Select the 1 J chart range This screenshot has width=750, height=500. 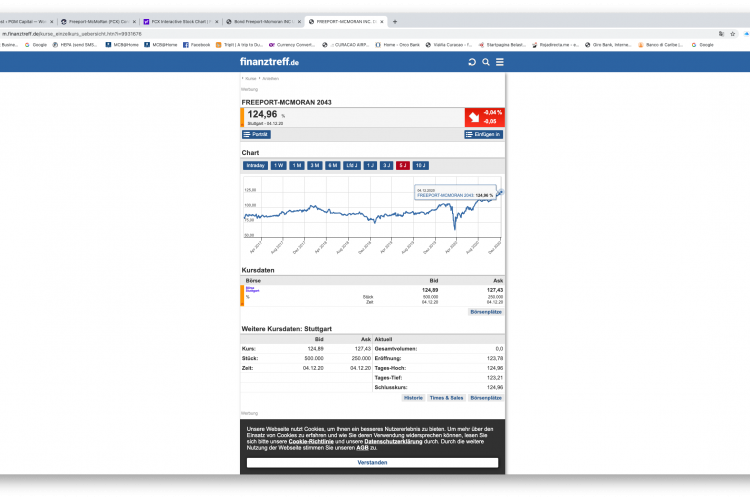click(x=370, y=166)
